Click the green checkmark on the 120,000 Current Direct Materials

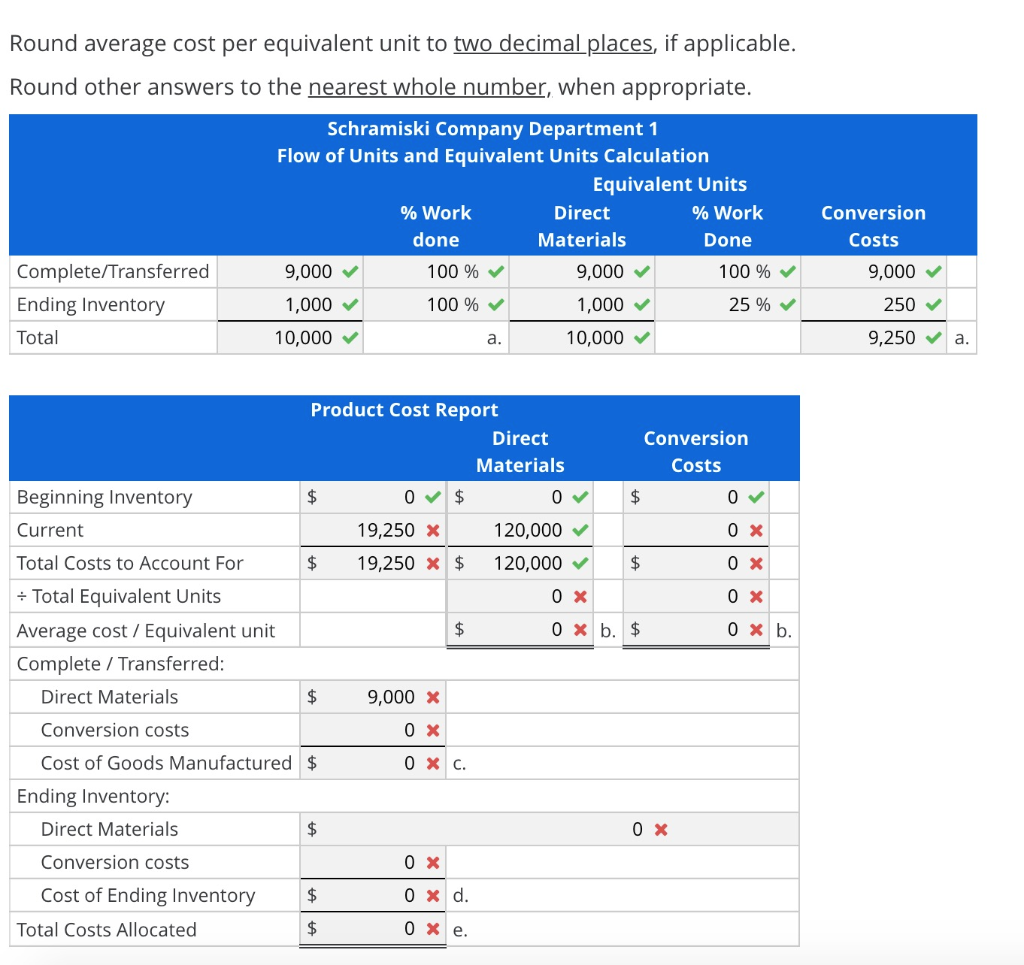click(x=579, y=530)
